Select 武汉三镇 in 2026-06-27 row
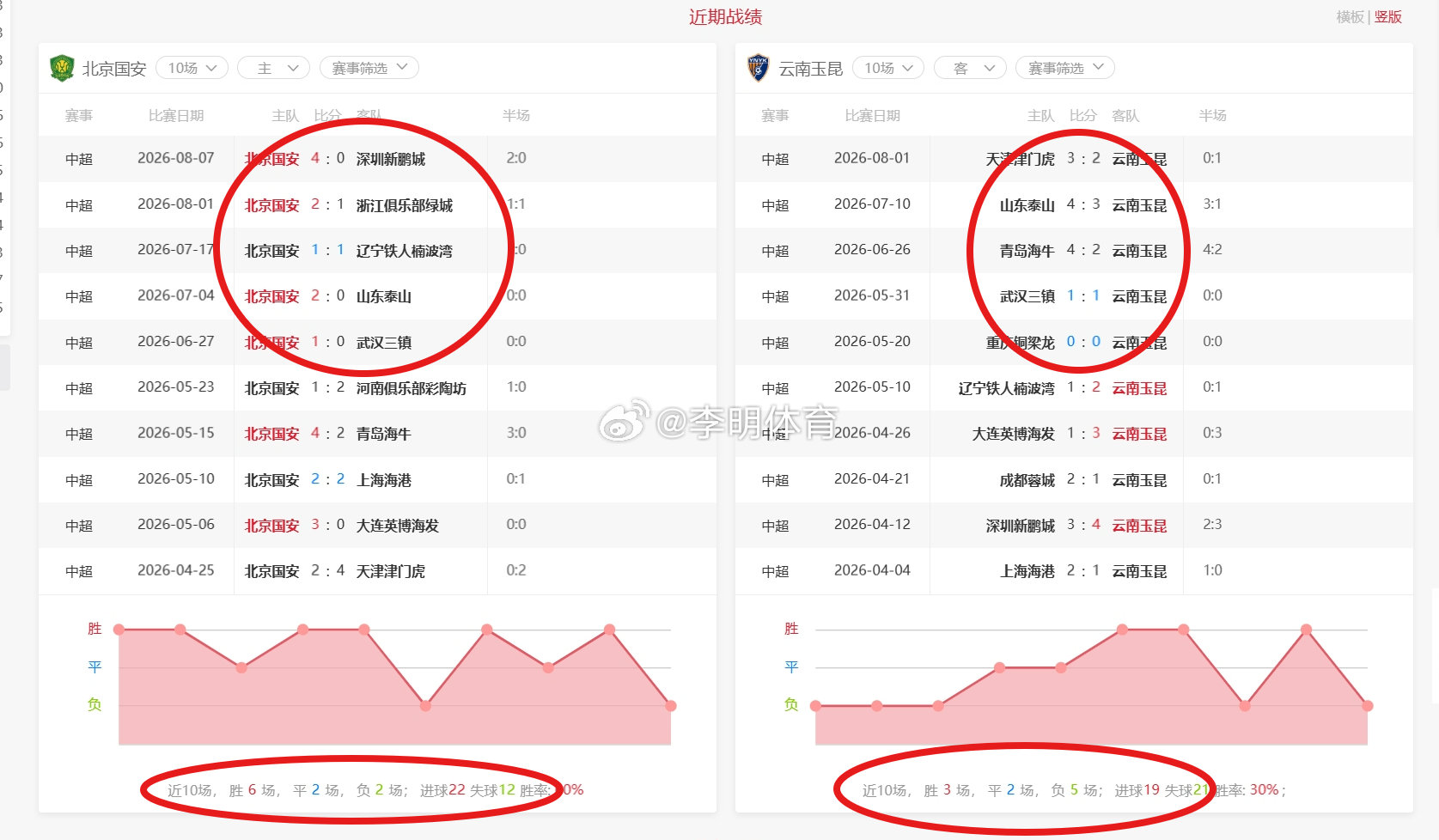Viewport: 1439px width, 840px height. 384,343
